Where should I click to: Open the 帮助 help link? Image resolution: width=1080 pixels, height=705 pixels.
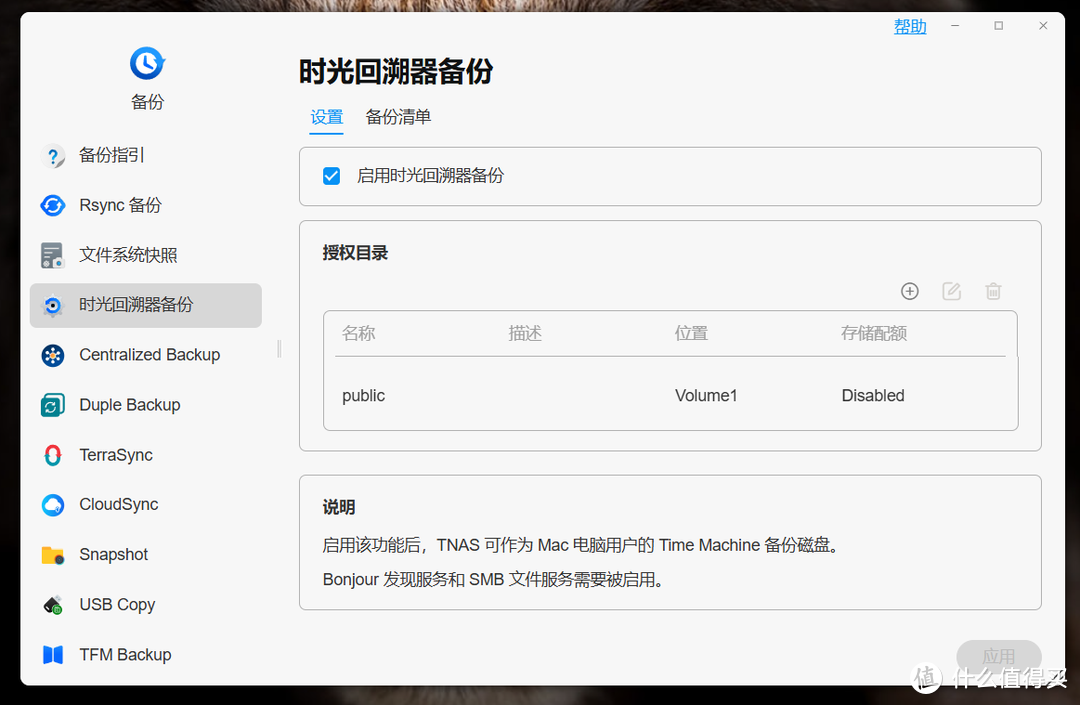[x=909, y=26]
